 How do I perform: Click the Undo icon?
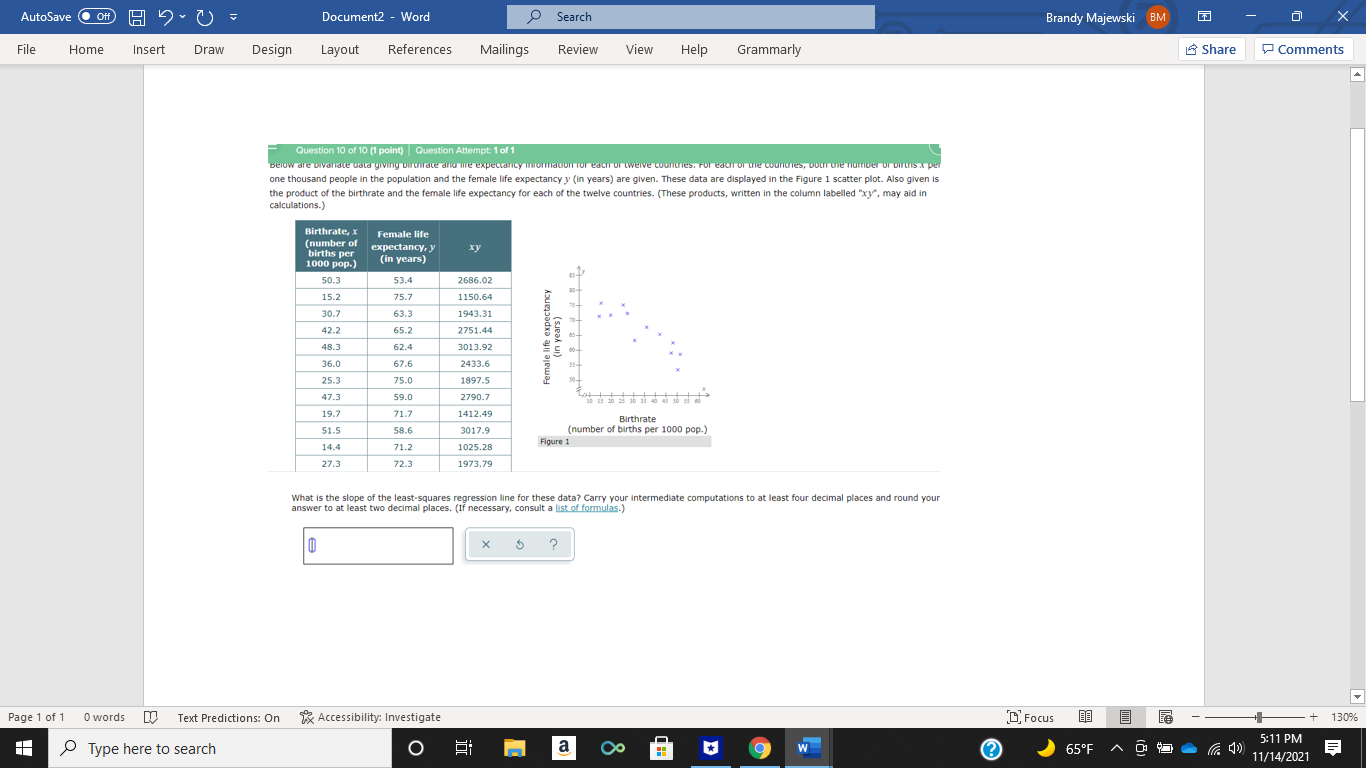point(163,16)
